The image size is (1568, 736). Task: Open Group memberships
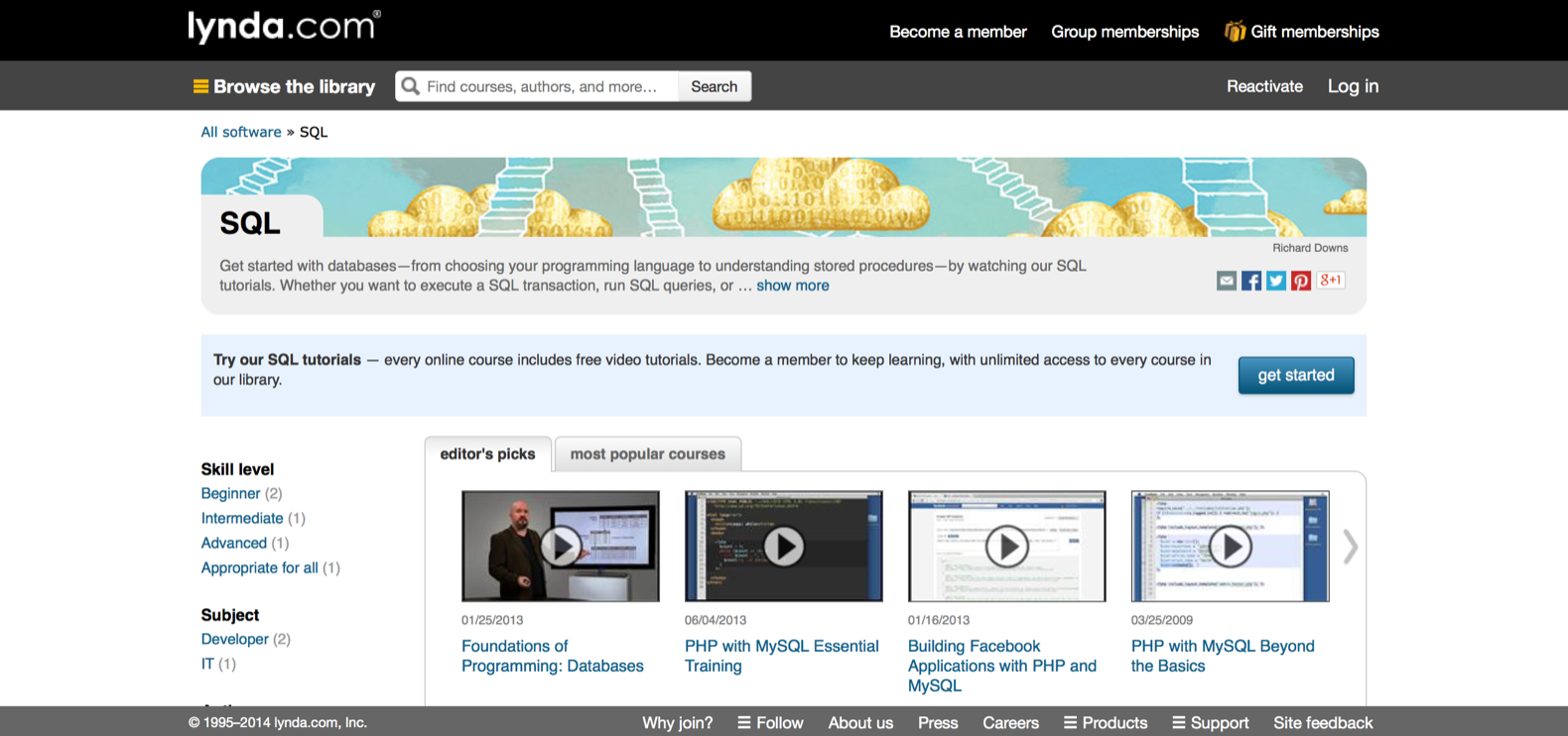[x=1125, y=32]
